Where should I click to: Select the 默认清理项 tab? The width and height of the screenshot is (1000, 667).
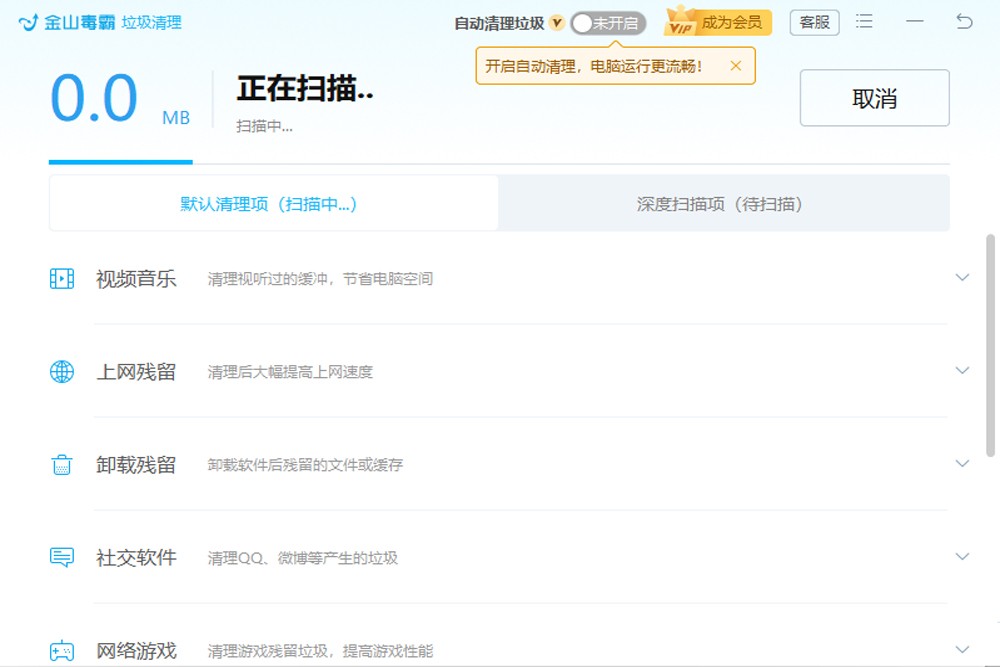(272, 203)
